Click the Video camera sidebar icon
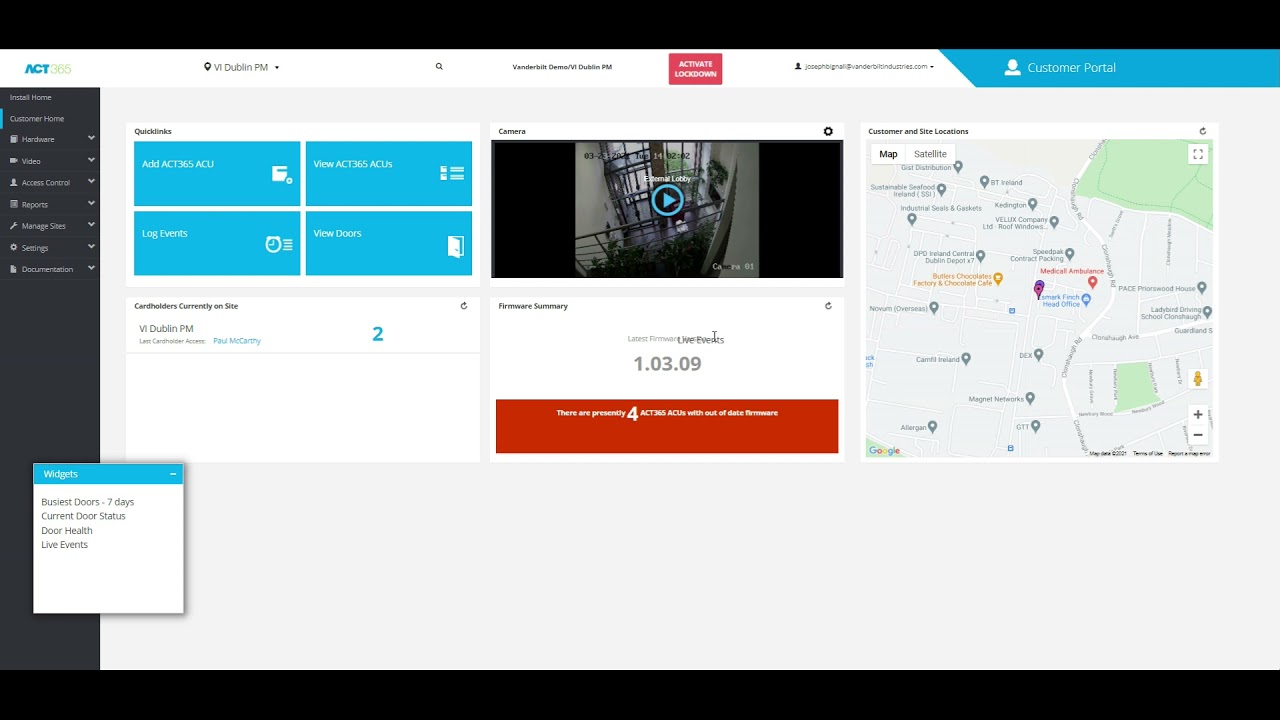This screenshot has width=1280, height=720. 14,161
